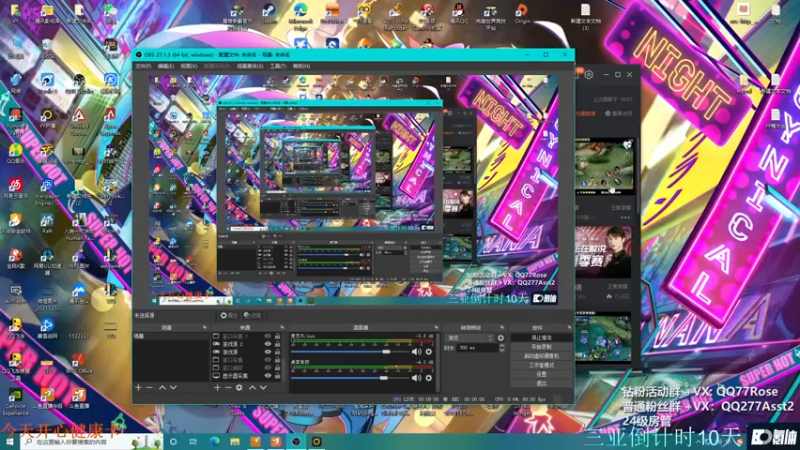Toggle the lock on the third source row 游戏源
800x450 pixels.
[278, 352]
